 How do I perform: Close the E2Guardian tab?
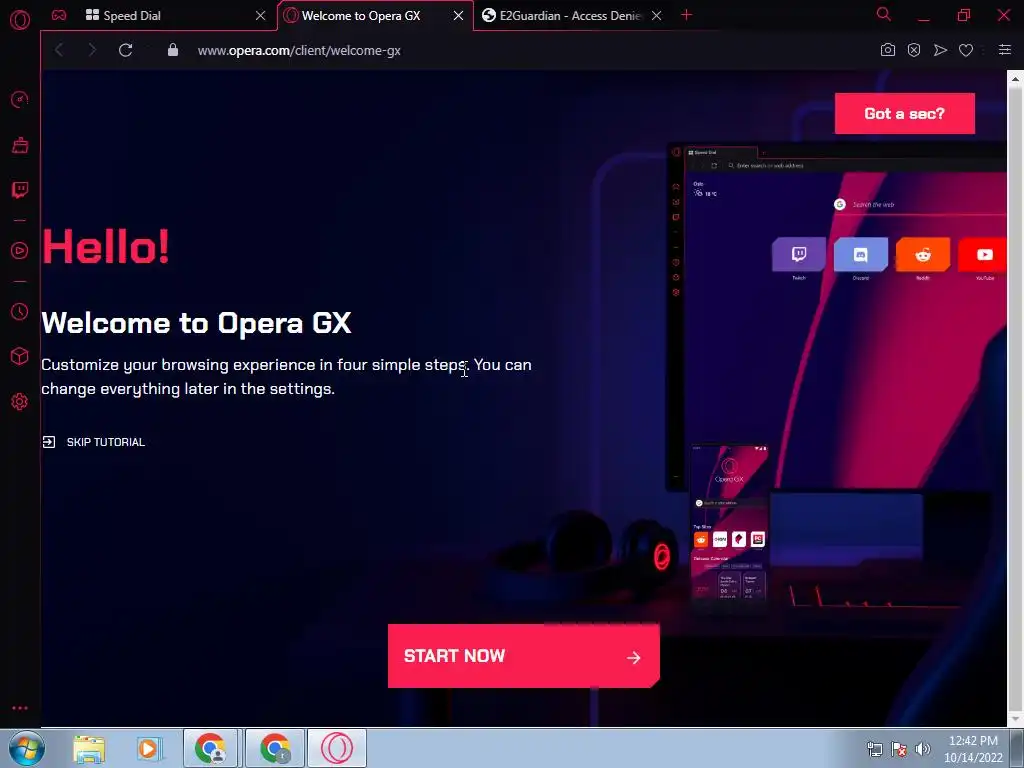pos(656,16)
